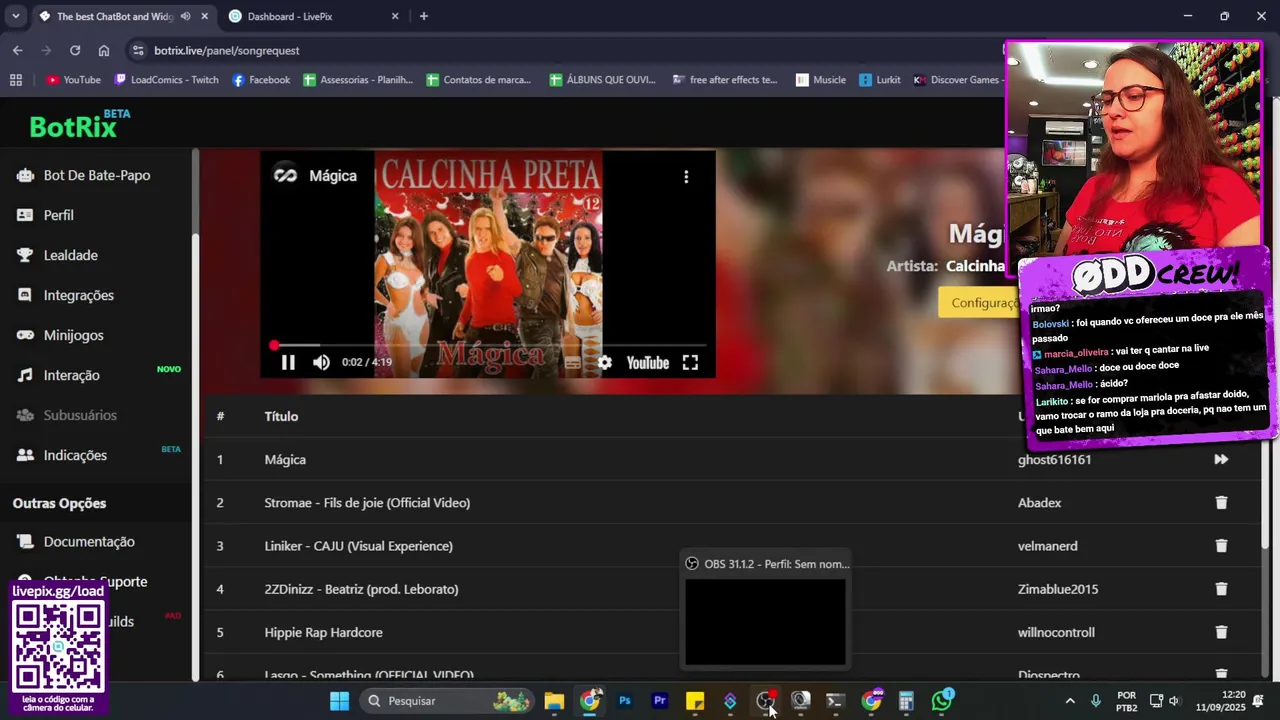This screenshot has height=720, width=1280.
Task: Open the tab search dropdown arrow
Action: (15, 16)
